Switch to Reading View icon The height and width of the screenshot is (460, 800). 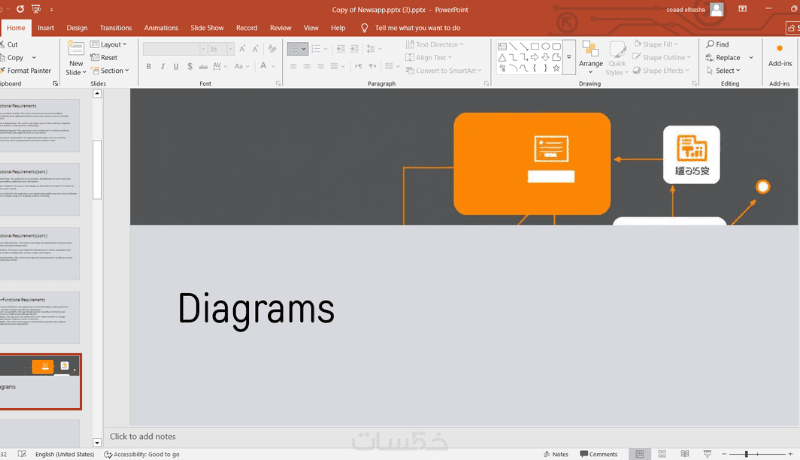coord(685,454)
